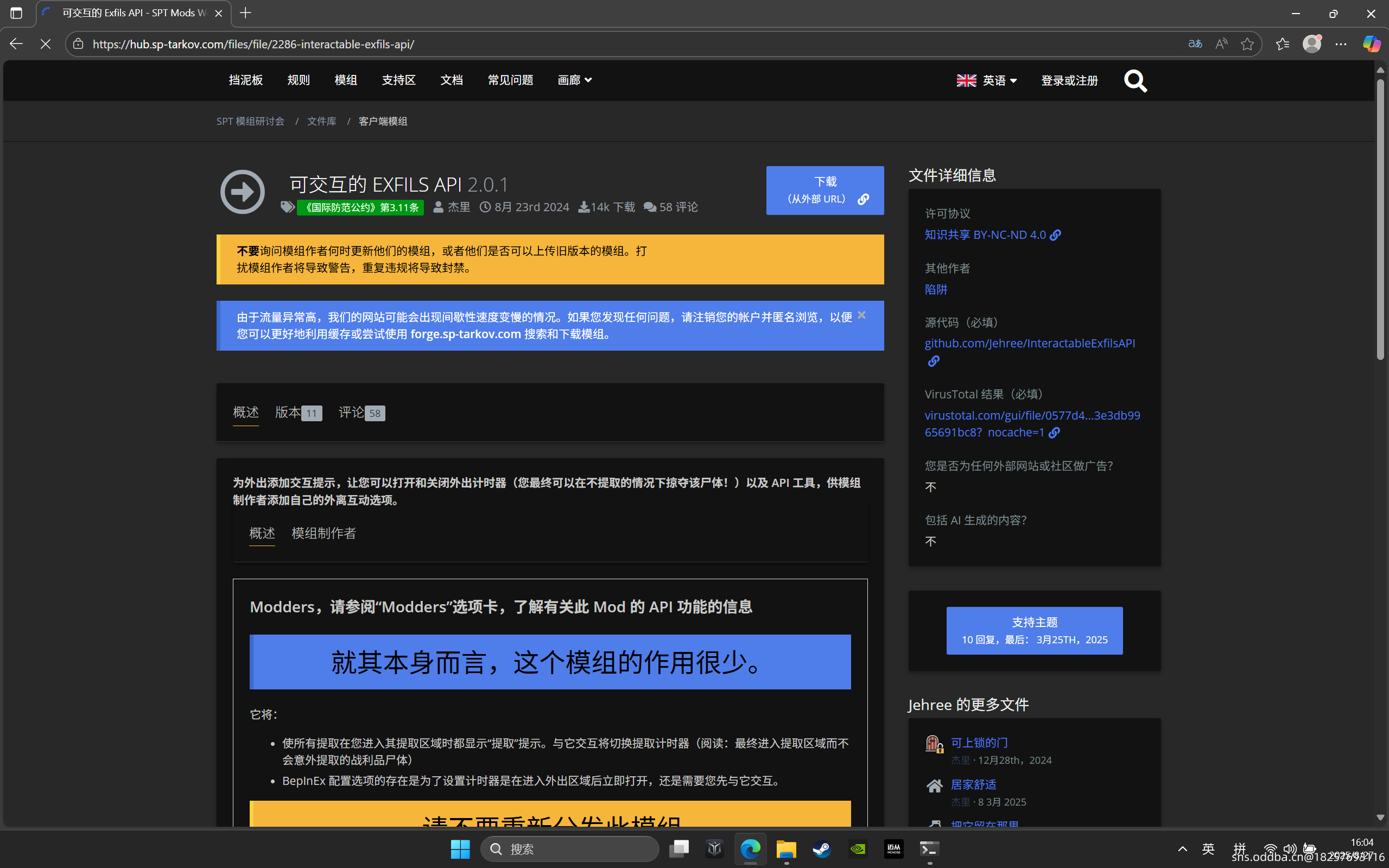Screen dimensions: 1389x868
Task: Open Steam from the taskbar
Action: coord(822,849)
